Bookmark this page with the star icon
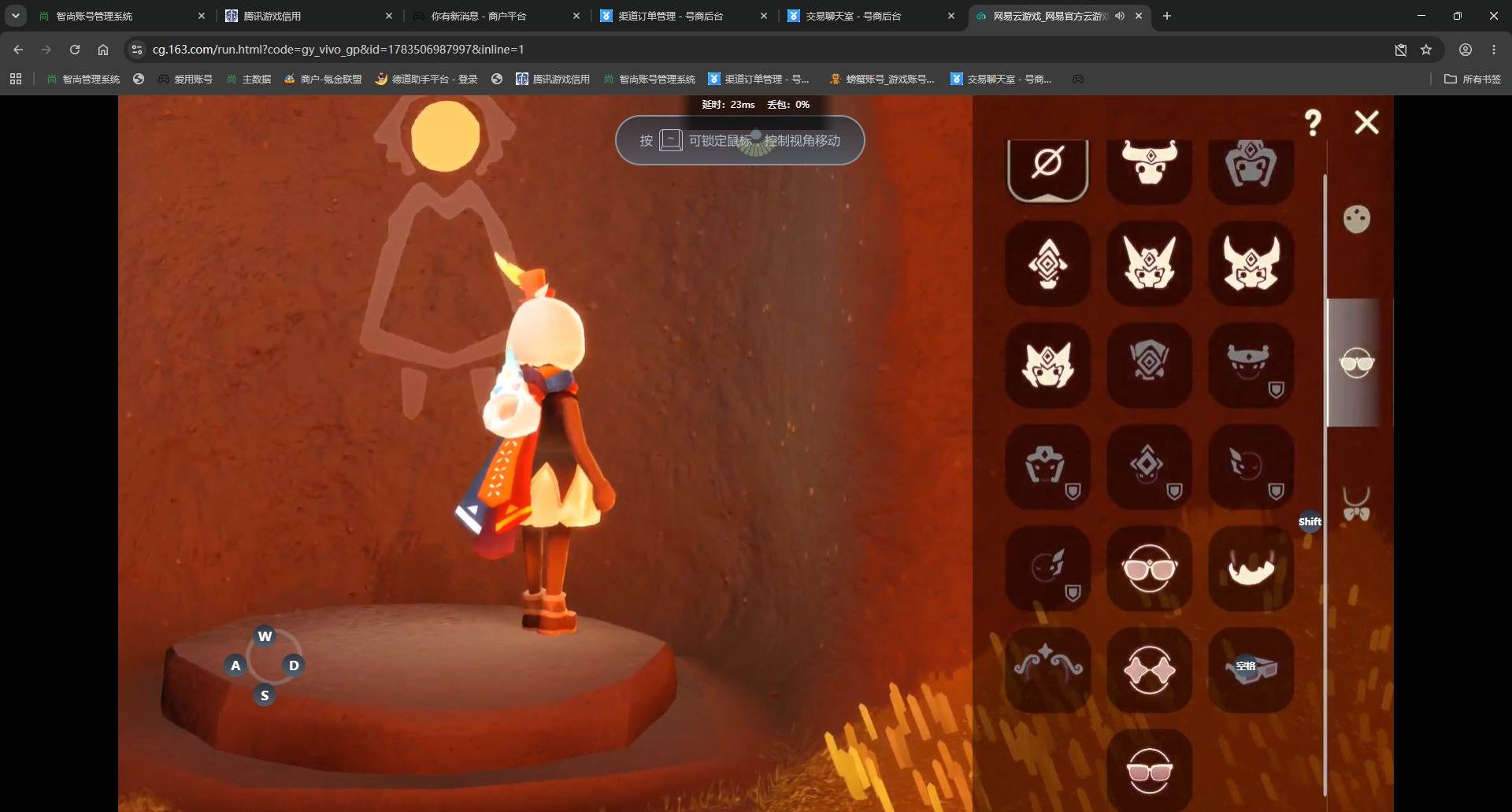The image size is (1512, 812). point(1426,50)
